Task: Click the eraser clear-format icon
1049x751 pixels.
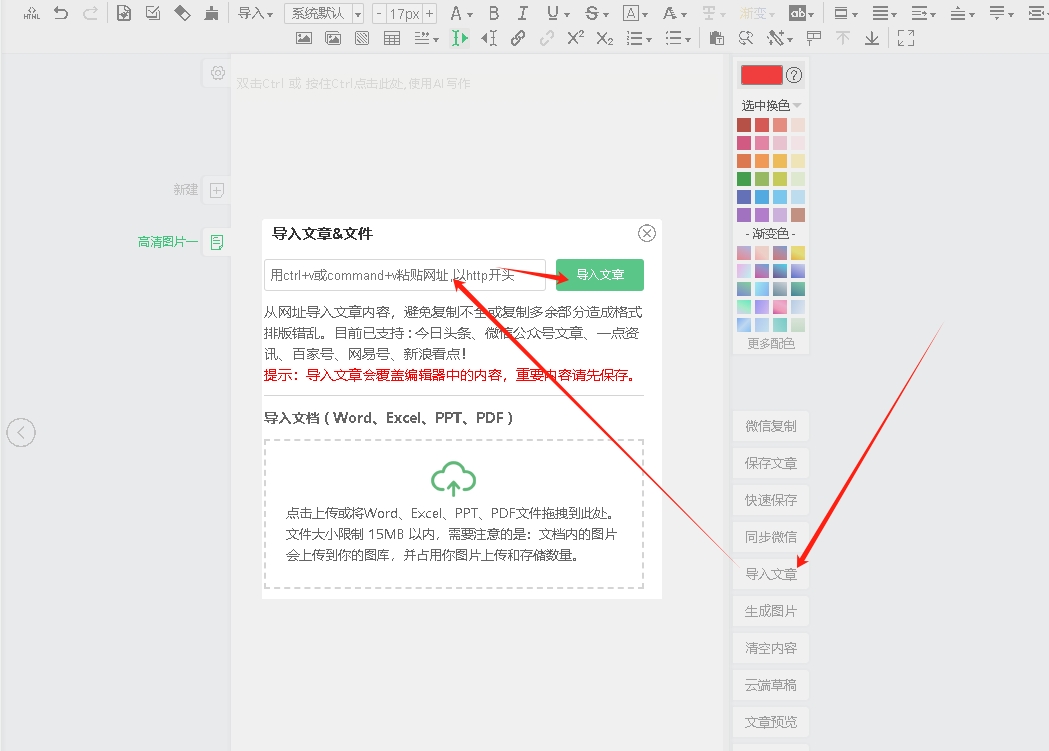Action: (x=182, y=13)
